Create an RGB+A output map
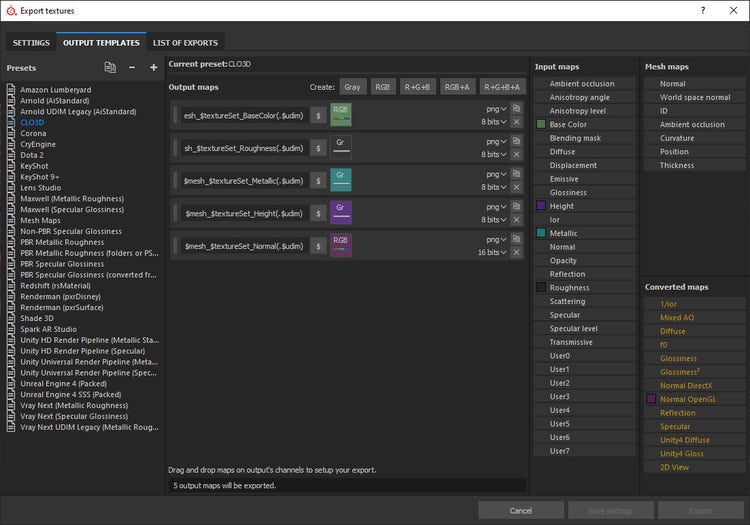 (457, 87)
